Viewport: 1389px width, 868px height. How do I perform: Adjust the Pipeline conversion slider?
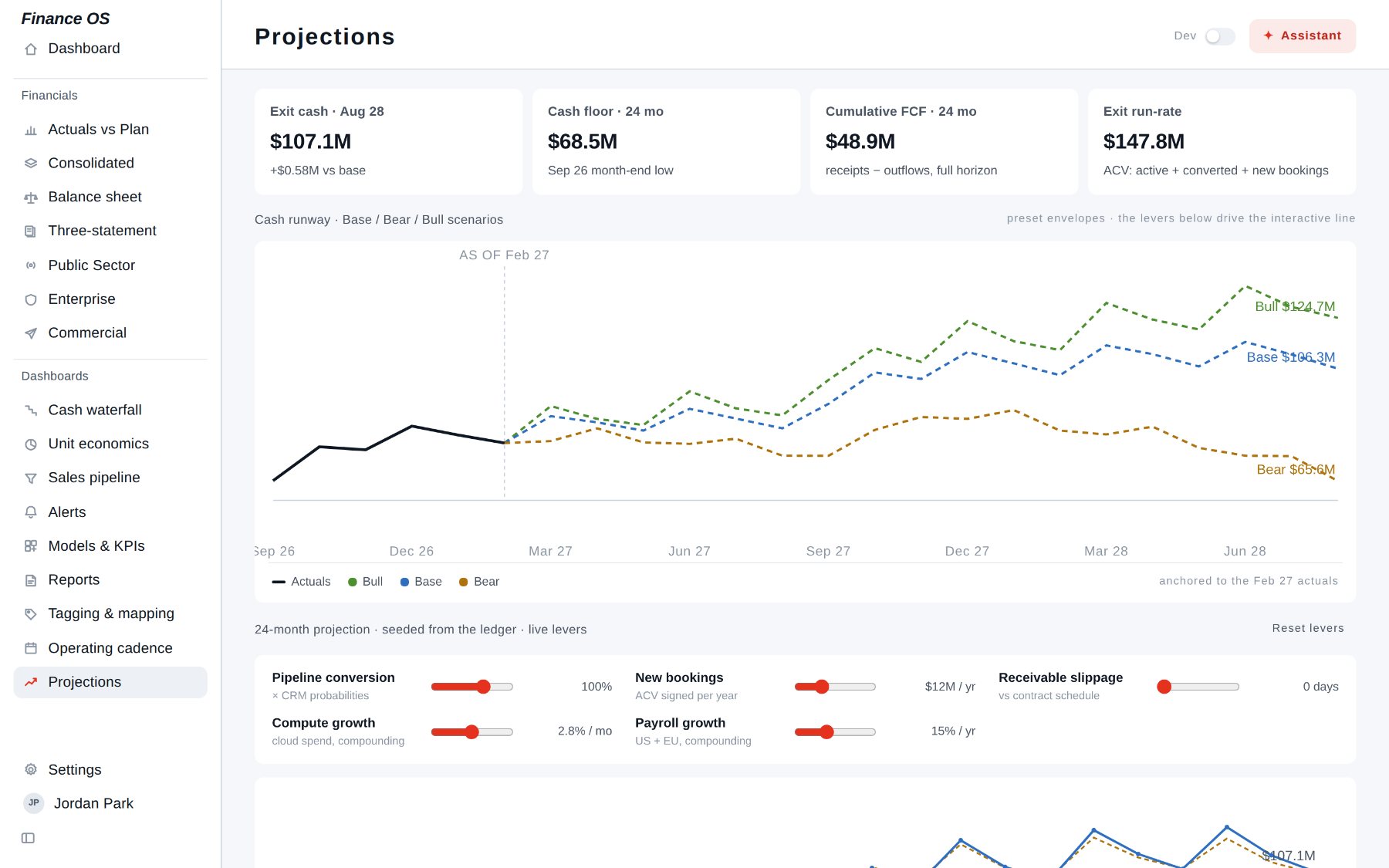pos(472,687)
